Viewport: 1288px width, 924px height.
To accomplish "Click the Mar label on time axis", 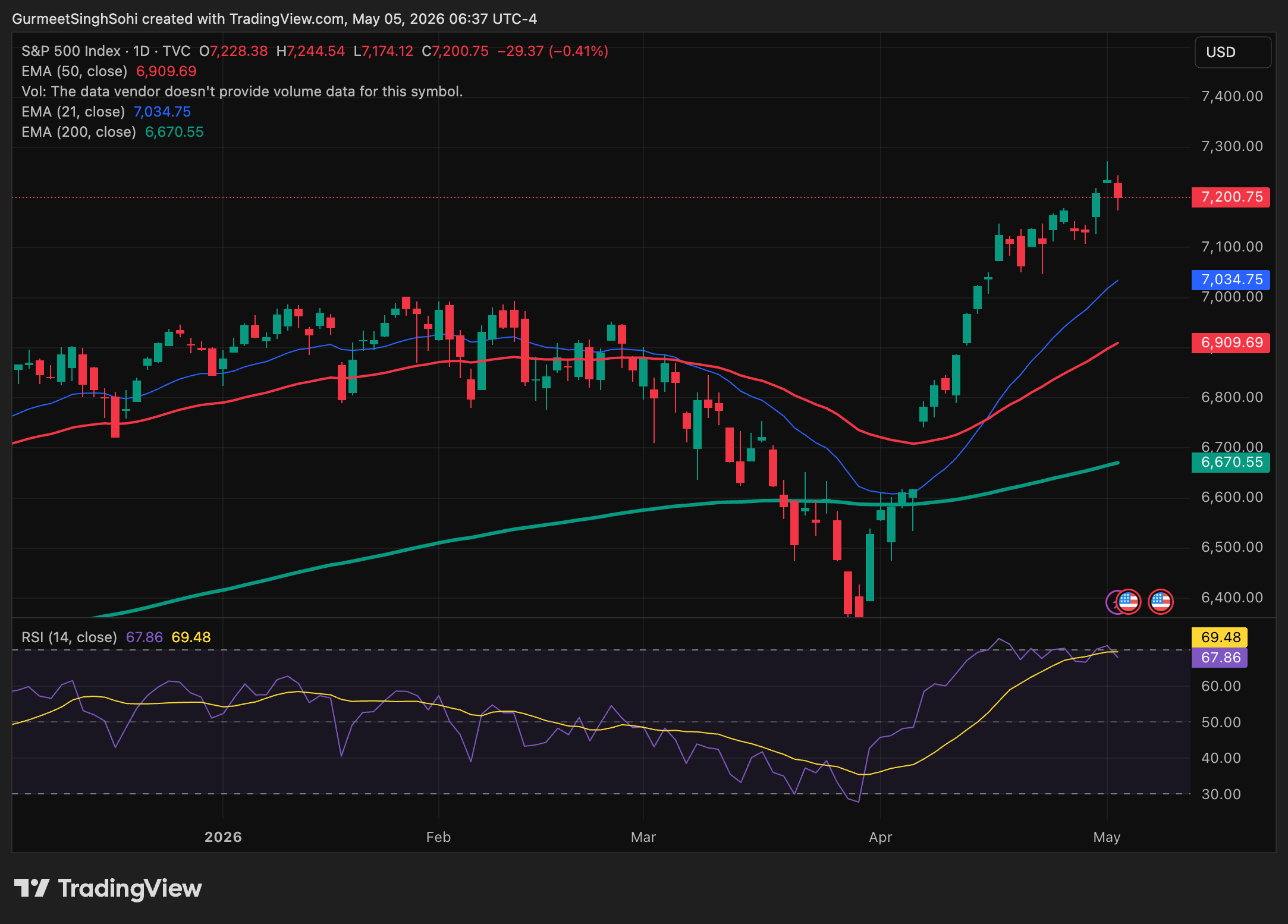I will point(643,837).
